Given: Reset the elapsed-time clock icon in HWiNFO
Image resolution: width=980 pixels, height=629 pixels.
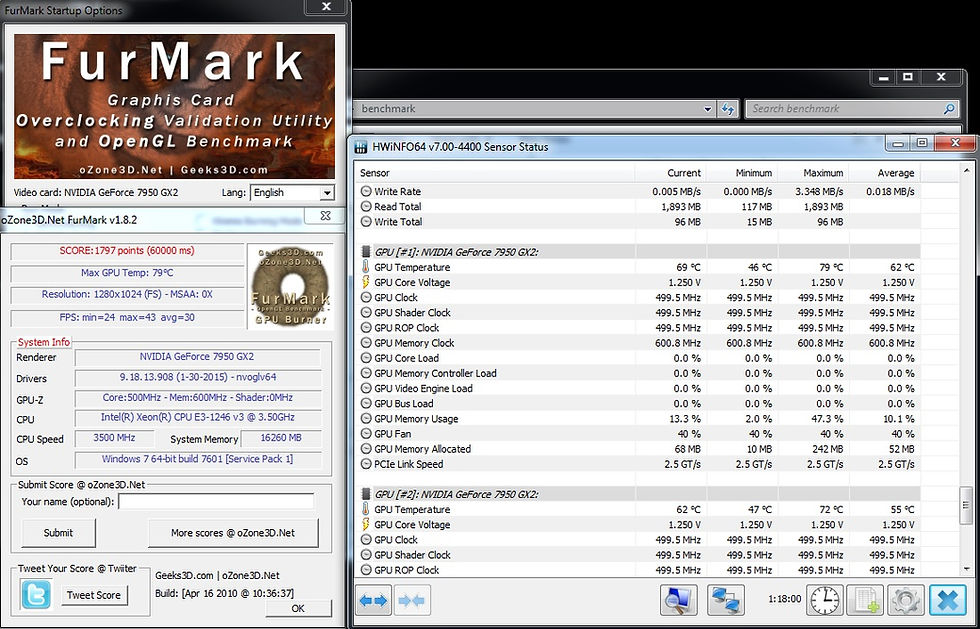Looking at the screenshot, I should [825, 600].
